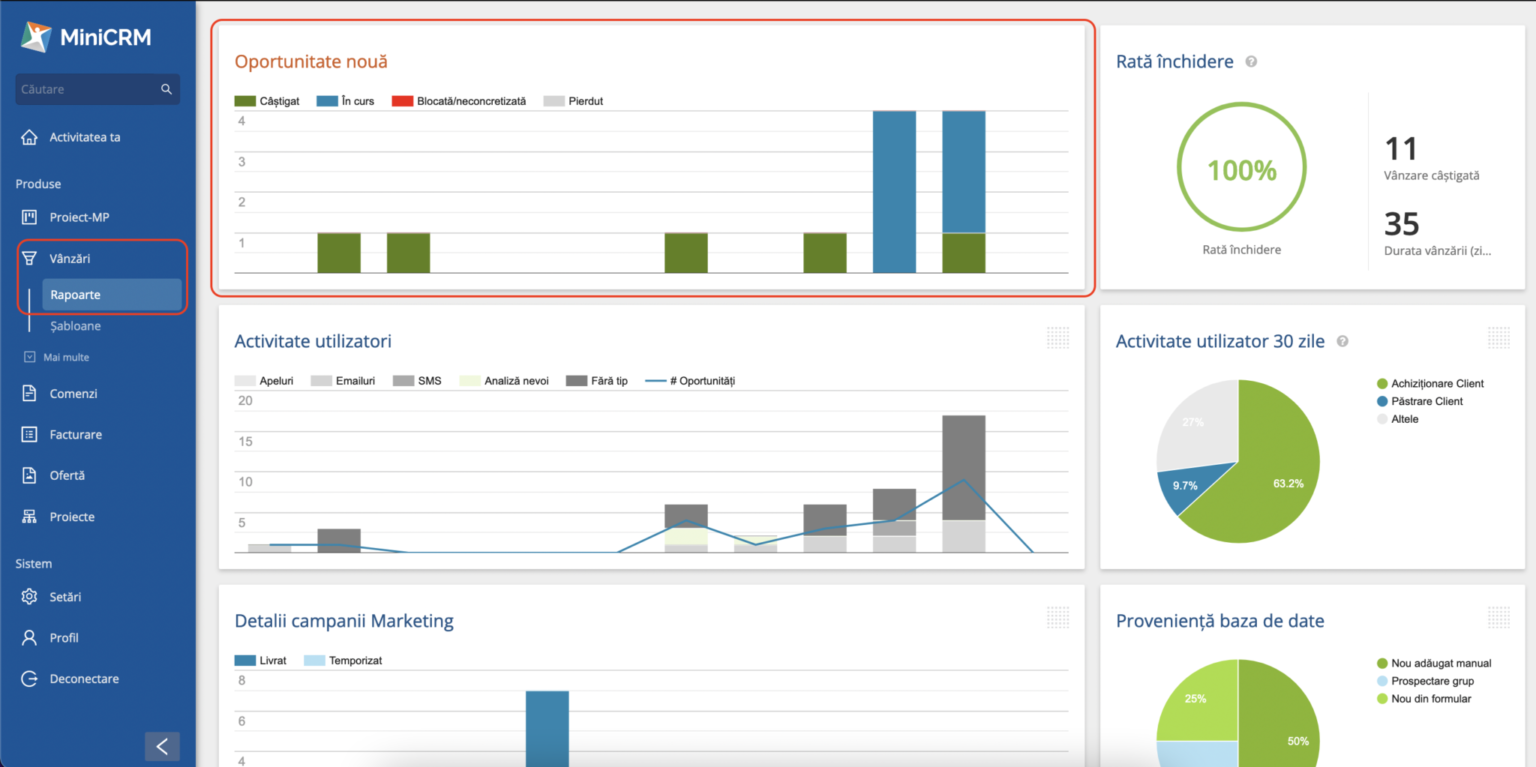Click help icon next to Rată închidere
Image resolution: width=1536 pixels, height=767 pixels.
(1251, 62)
